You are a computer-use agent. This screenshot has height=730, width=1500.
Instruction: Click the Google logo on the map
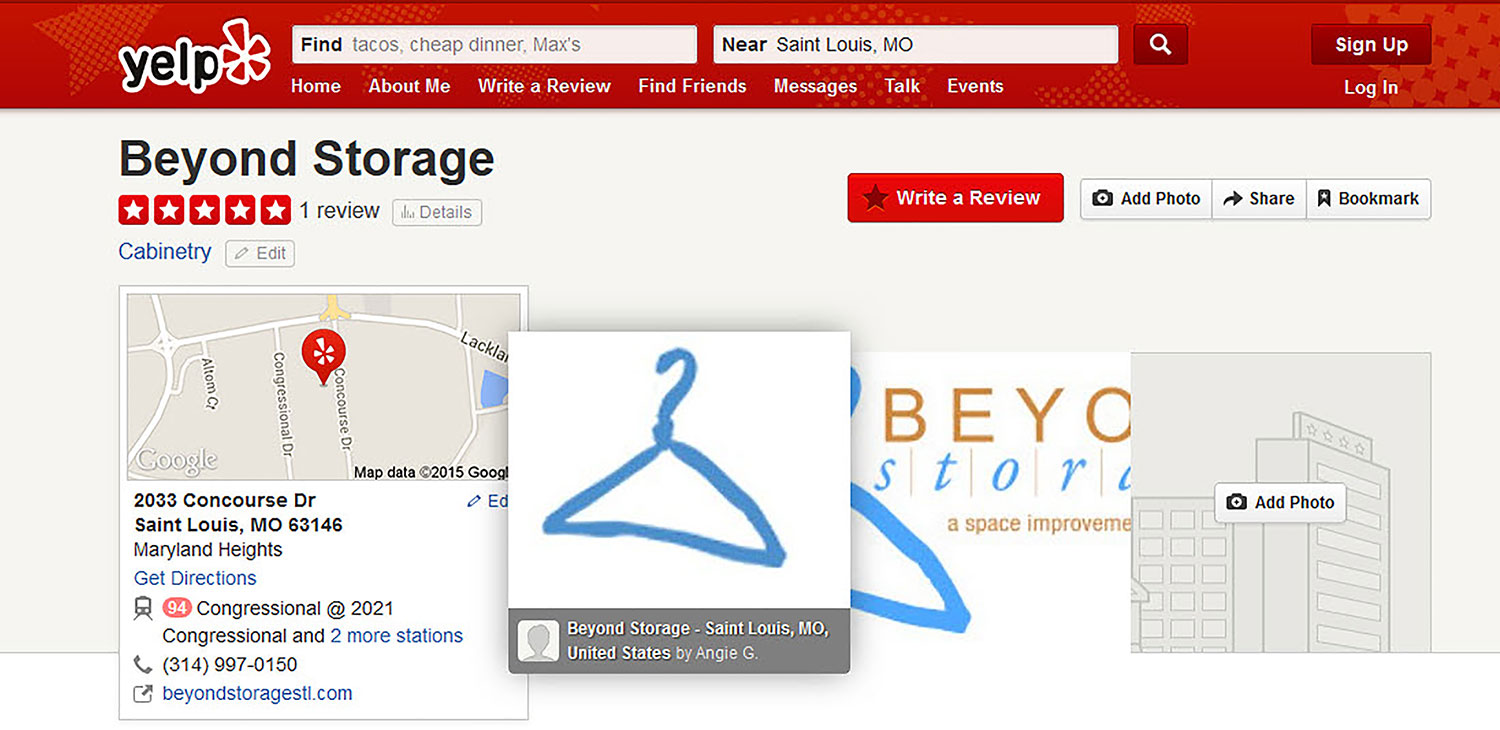click(177, 460)
